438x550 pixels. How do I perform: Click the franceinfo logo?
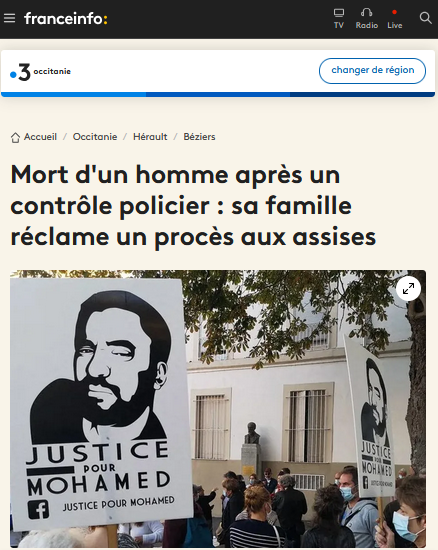(66, 19)
